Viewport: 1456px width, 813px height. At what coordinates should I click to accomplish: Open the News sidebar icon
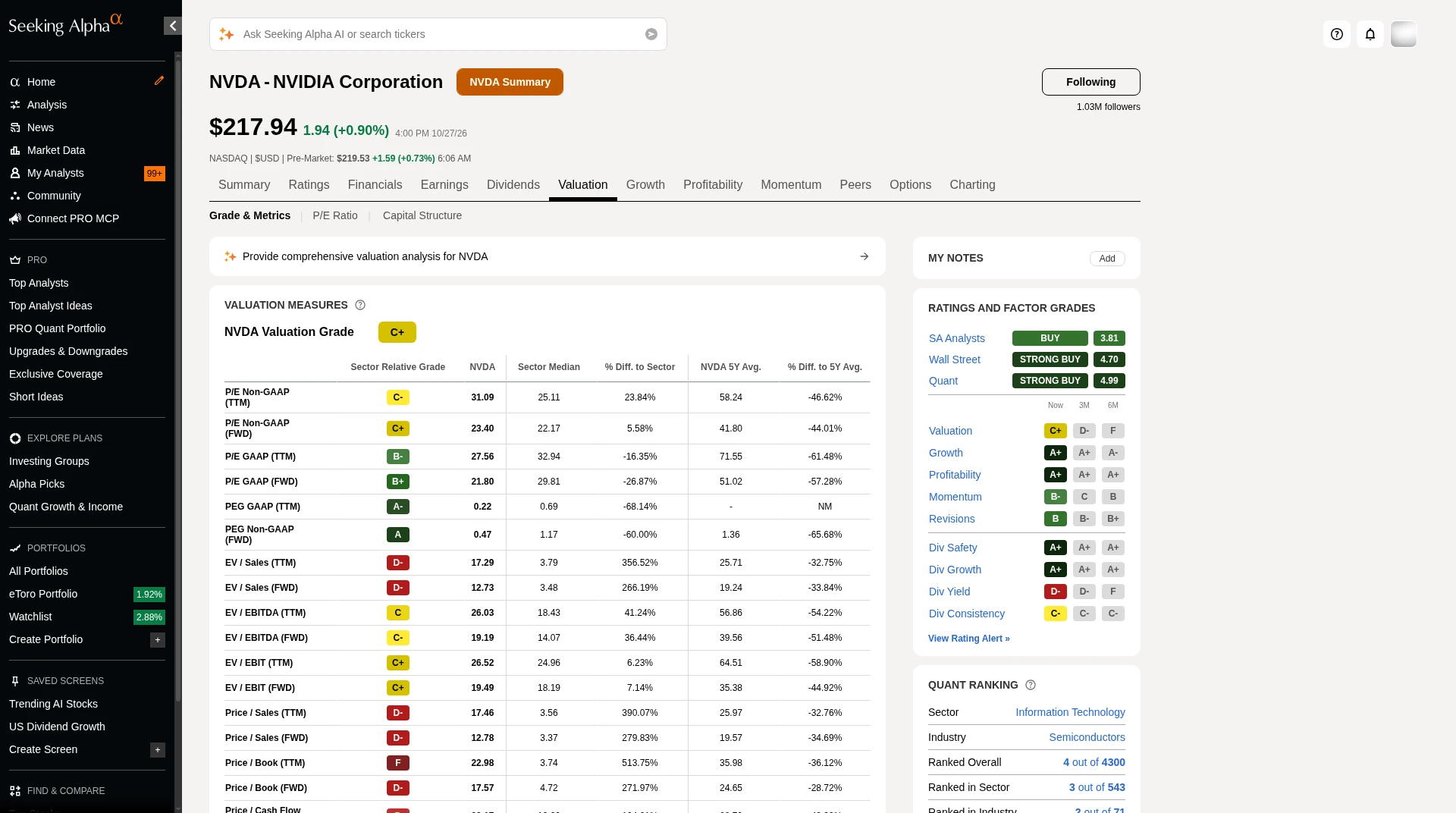[x=14, y=127]
